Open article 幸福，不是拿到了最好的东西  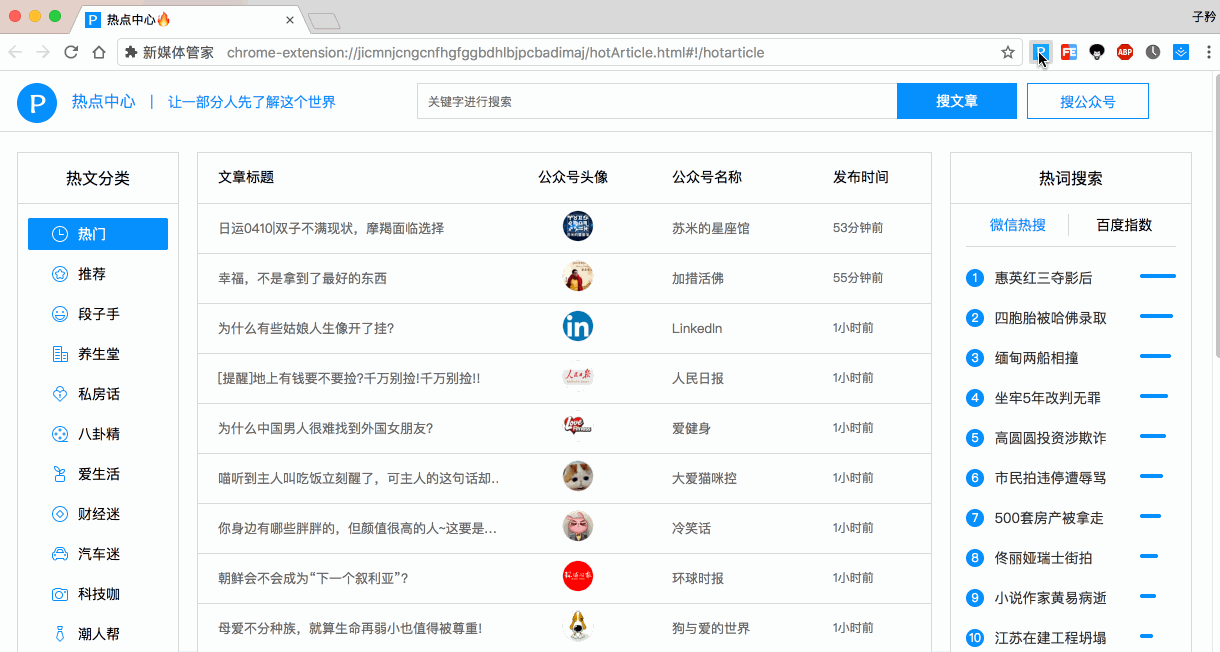coord(302,278)
